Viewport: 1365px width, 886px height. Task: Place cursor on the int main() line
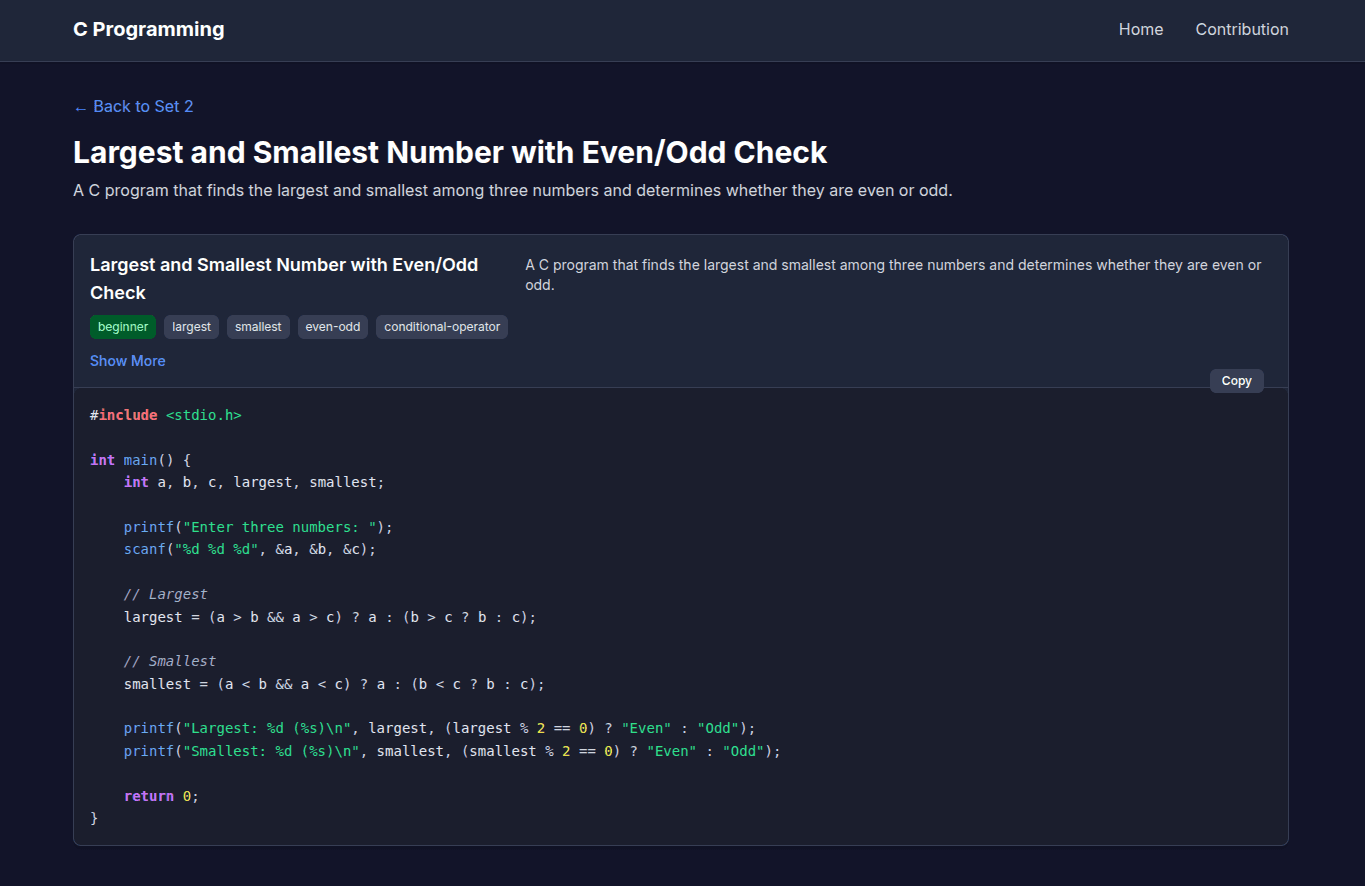point(140,460)
